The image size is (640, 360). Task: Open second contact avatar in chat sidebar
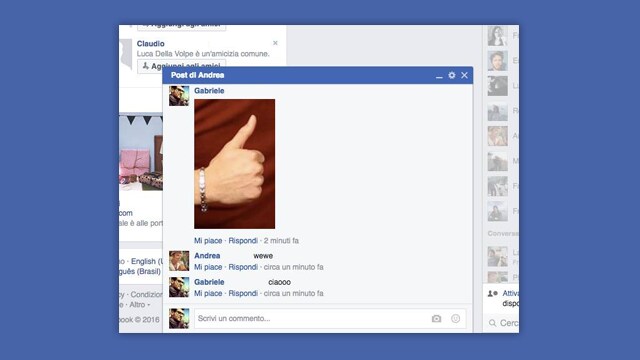pyautogui.click(x=498, y=61)
